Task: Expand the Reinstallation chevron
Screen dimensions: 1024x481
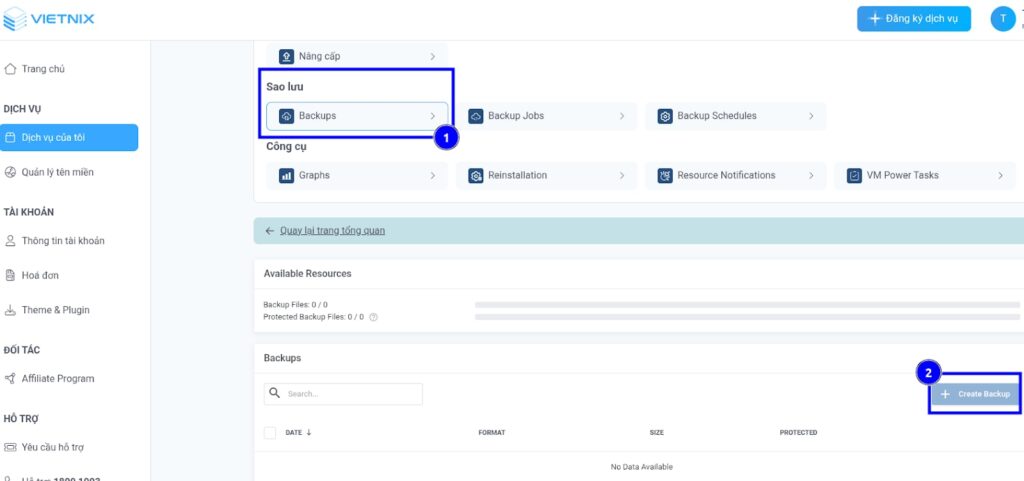Action: tap(622, 176)
